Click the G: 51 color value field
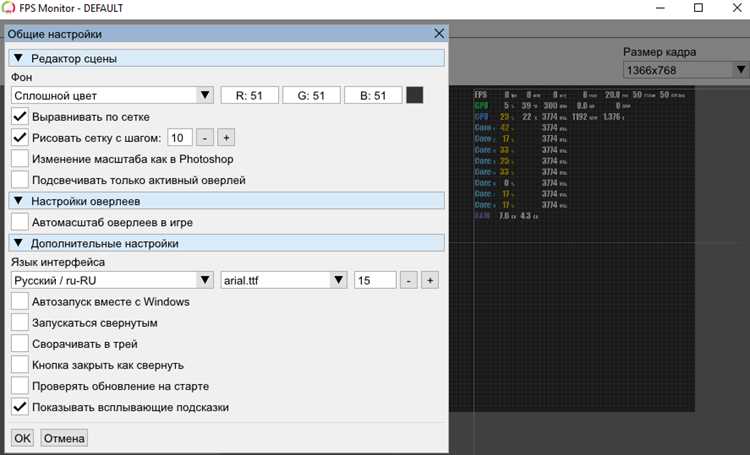The height and width of the screenshot is (455, 750). 311,95
